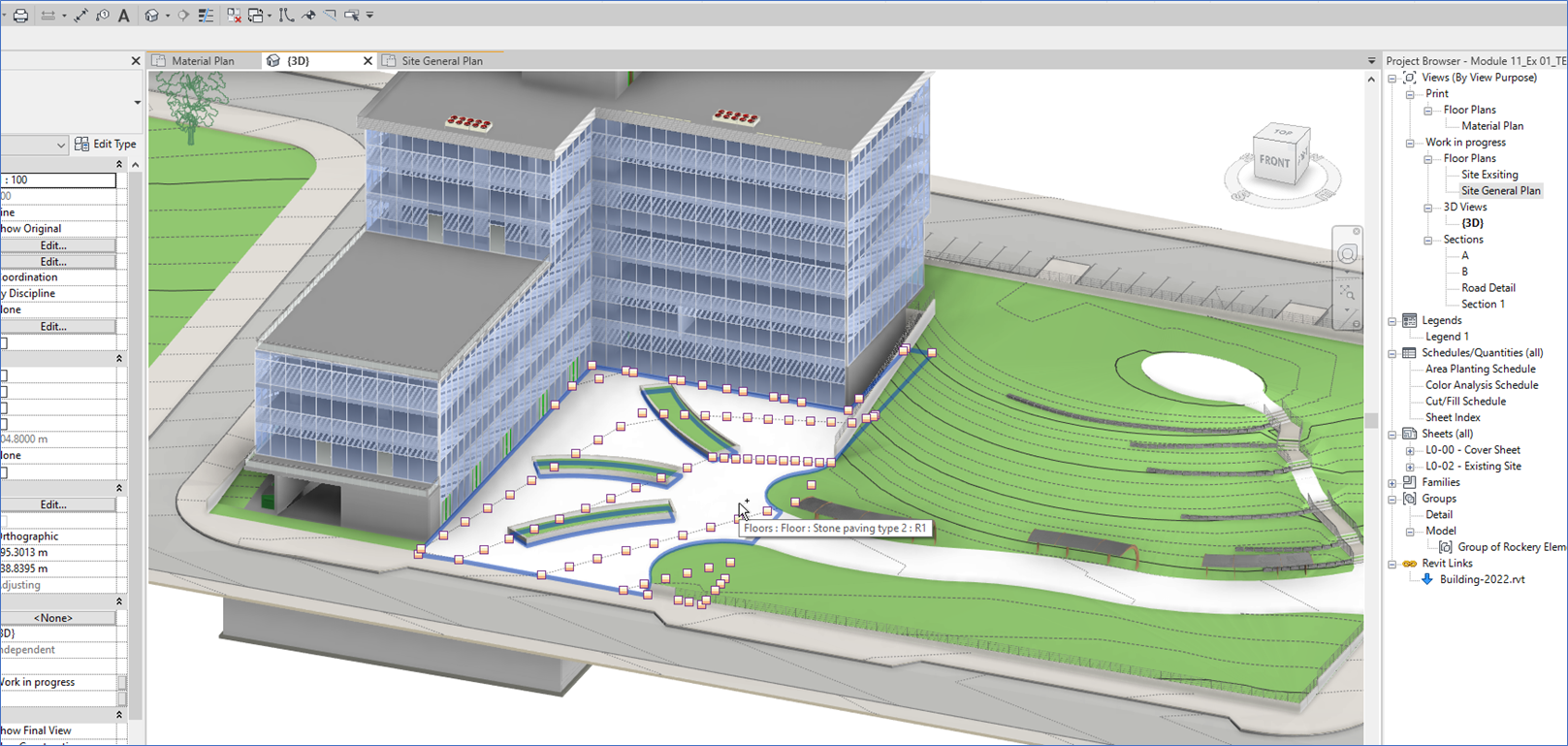
Task: Open the dropdown beside Edit Type
Action: pyautogui.click(x=60, y=145)
